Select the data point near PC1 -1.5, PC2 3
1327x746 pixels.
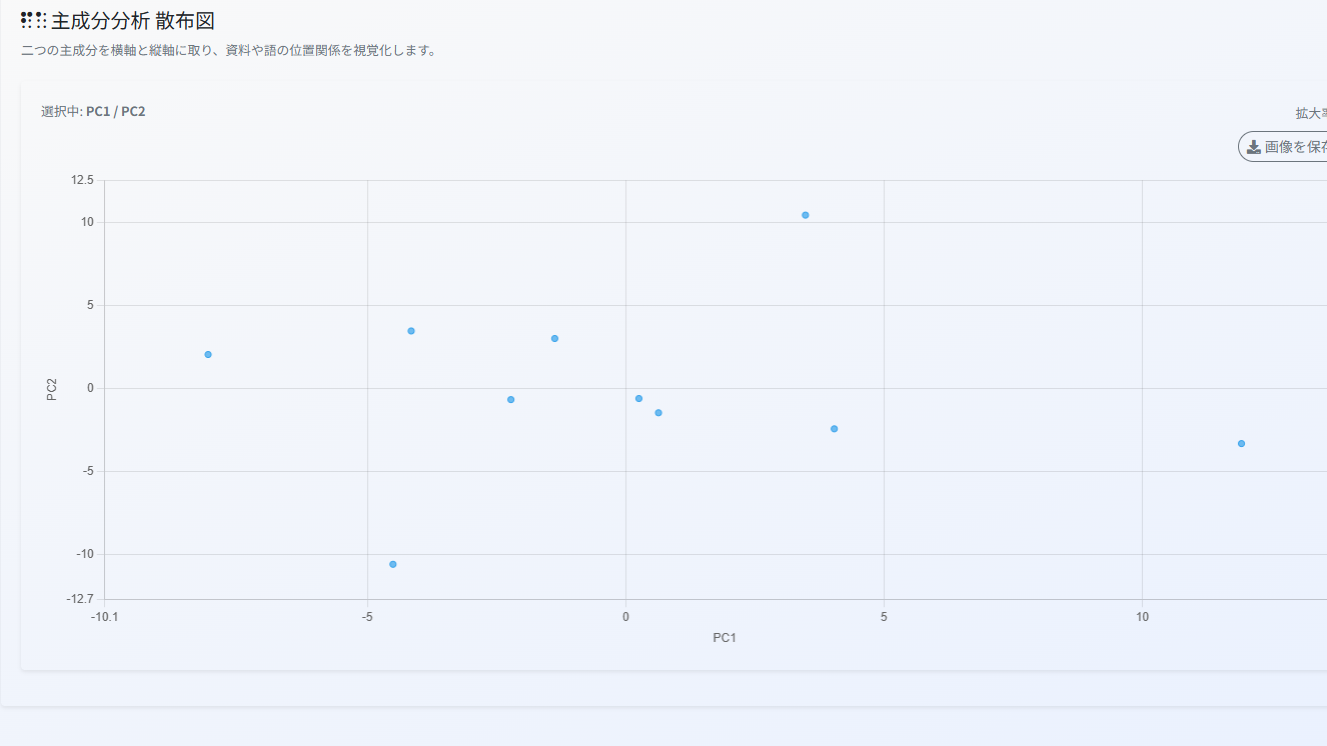coord(555,338)
